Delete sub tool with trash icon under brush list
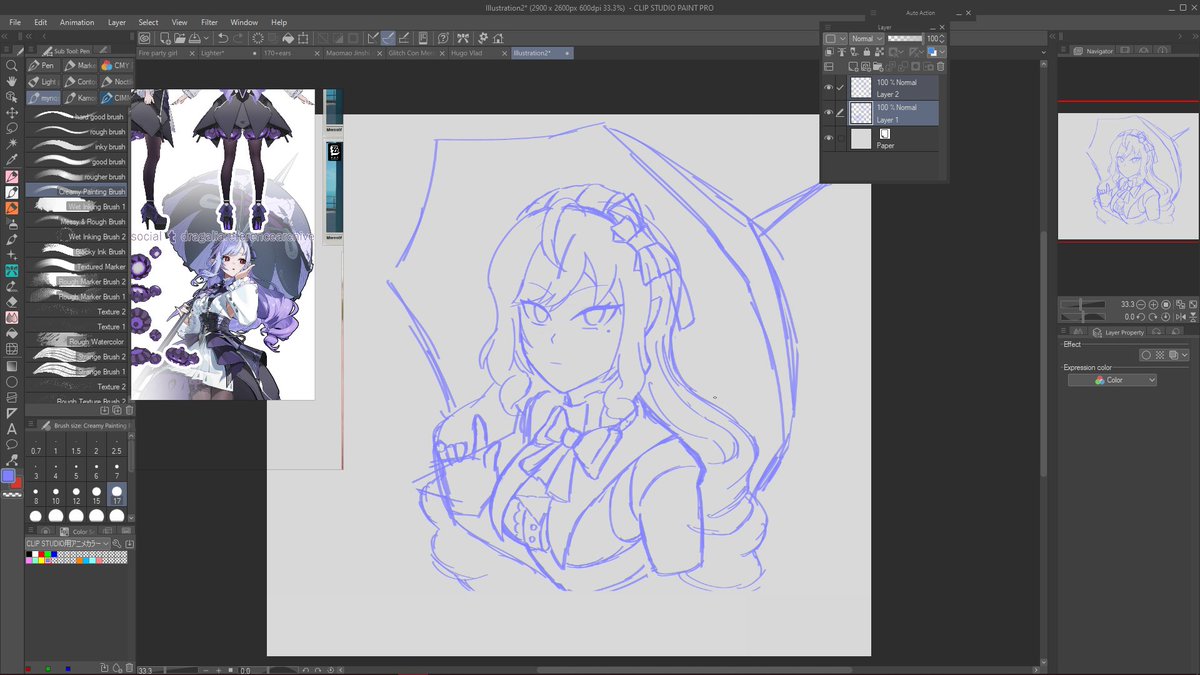This screenshot has height=675, width=1200. tap(129, 410)
